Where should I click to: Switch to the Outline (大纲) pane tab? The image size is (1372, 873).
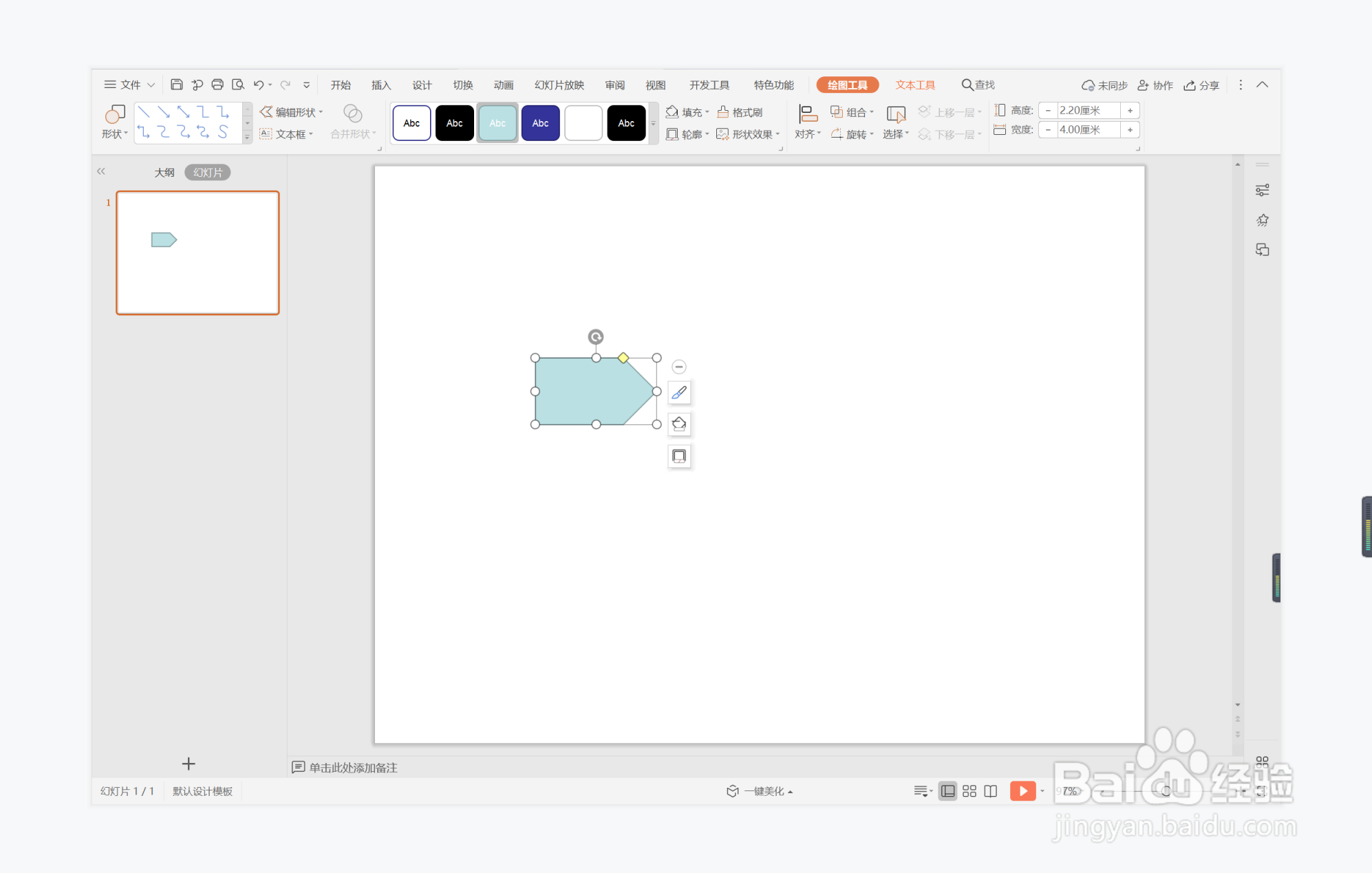coord(164,173)
